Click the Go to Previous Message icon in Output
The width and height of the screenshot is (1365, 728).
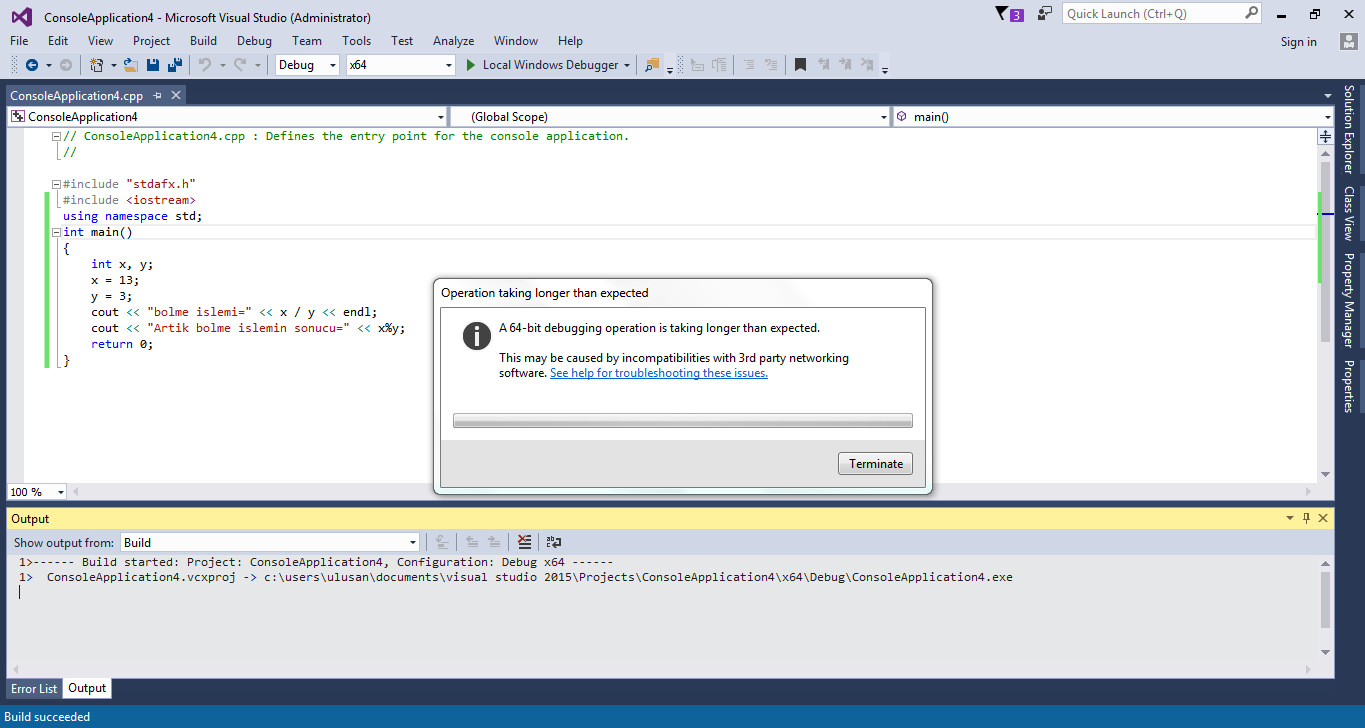[x=472, y=542]
